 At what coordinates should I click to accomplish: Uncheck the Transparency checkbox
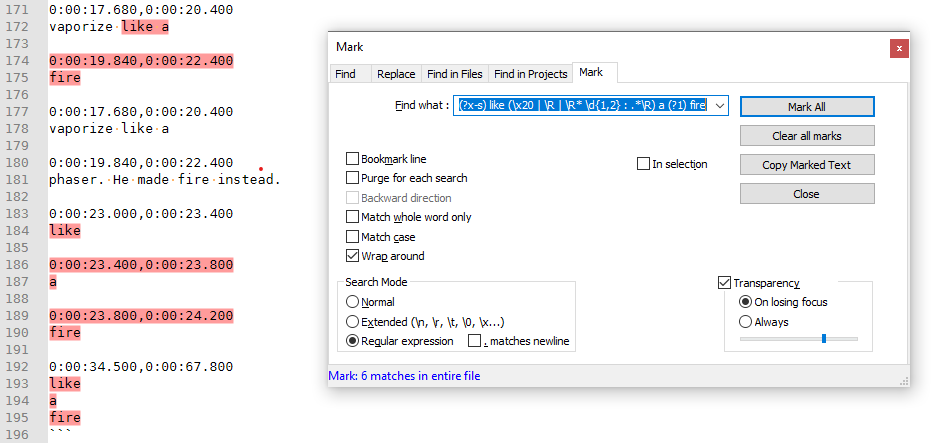click(x=724, y=283)
